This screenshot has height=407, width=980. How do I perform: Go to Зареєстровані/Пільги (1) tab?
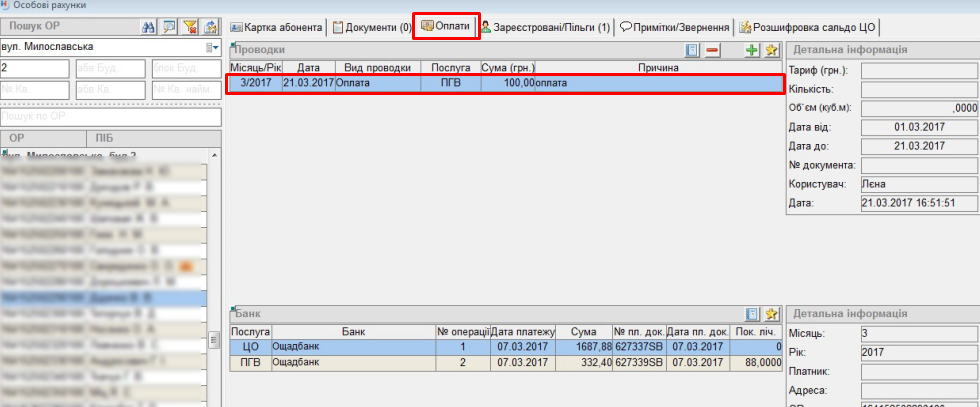tap(545, 27)
